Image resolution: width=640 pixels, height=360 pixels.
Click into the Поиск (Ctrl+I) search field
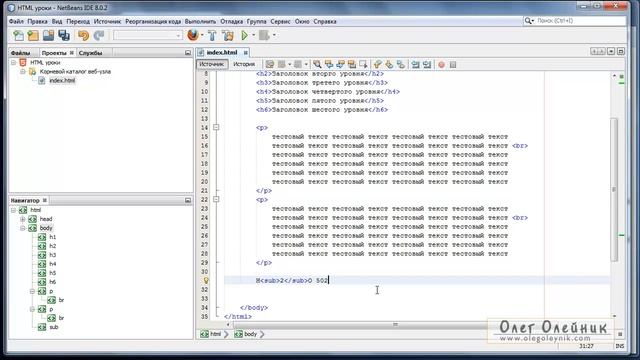(x=580, y=20)
